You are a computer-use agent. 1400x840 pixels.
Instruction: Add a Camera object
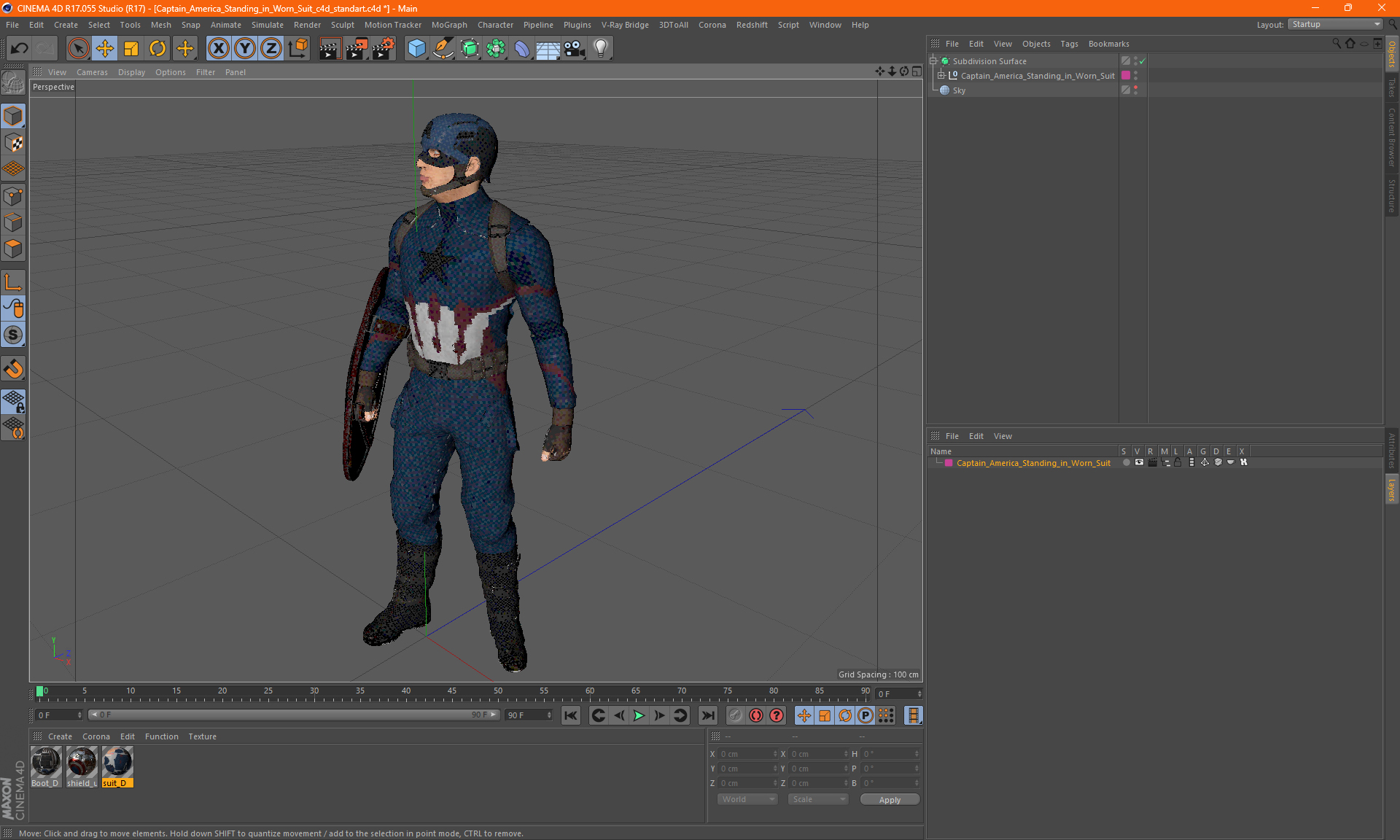574,49
